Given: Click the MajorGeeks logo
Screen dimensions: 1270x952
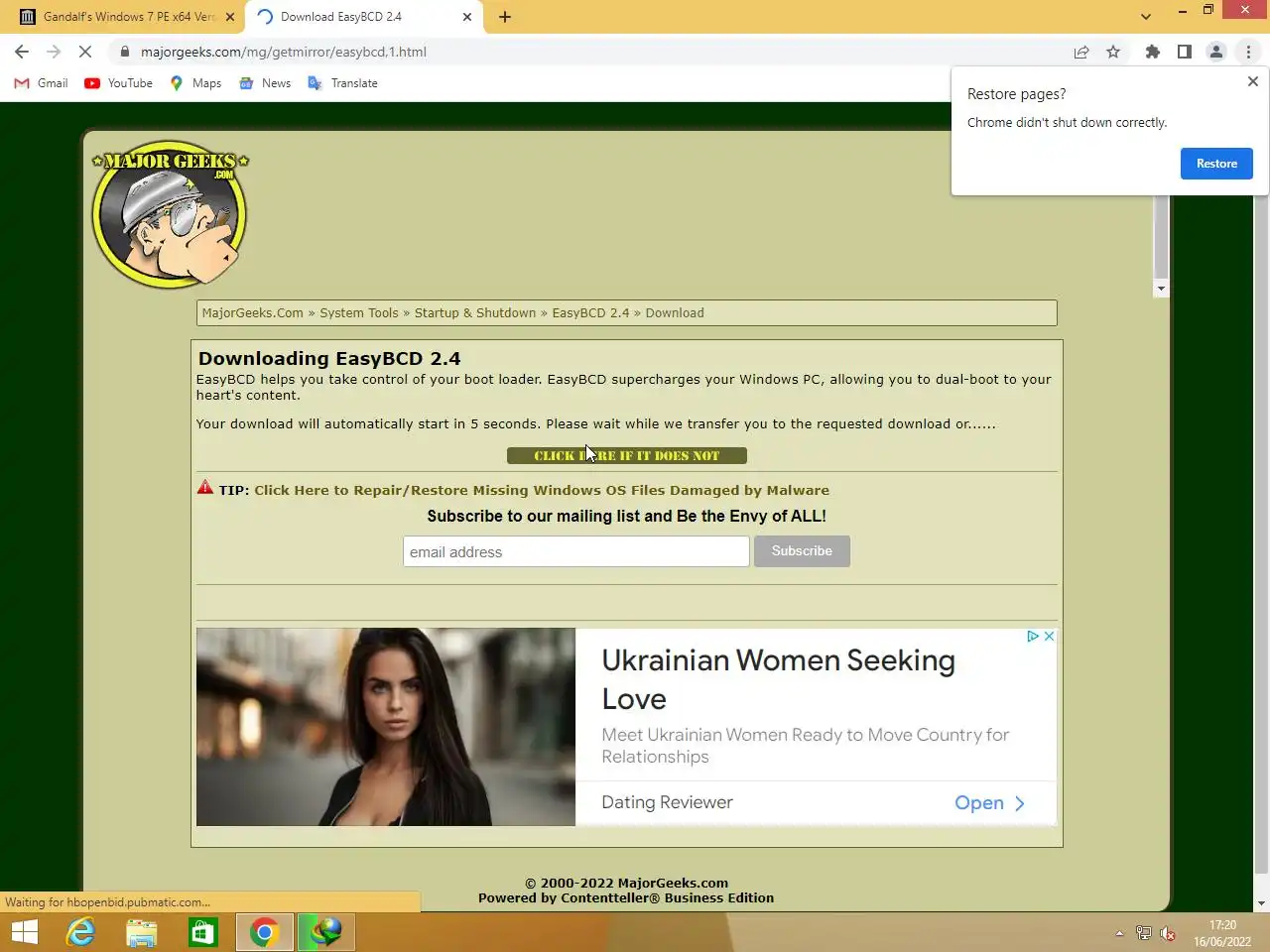Looking at the screenshot, I should point(170,214).
